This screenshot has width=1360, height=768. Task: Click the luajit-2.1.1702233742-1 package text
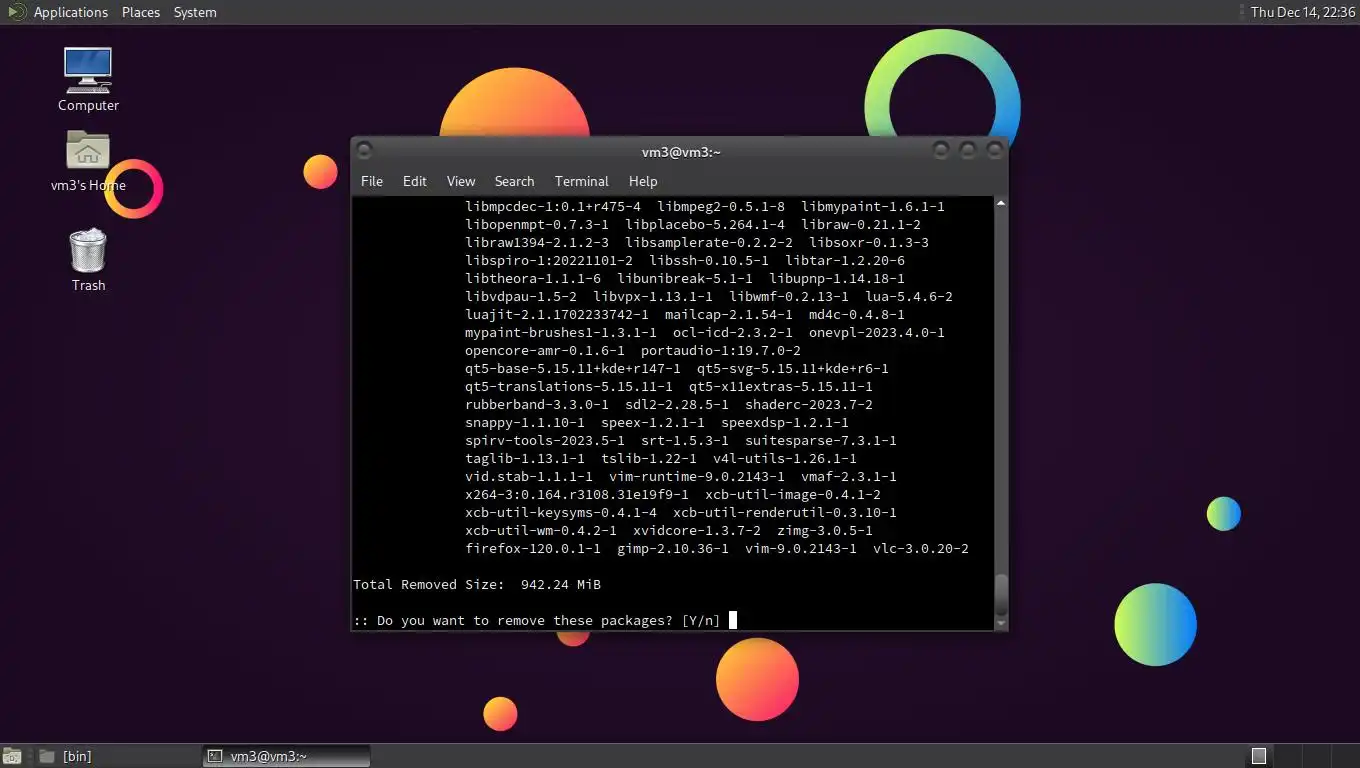557,315
